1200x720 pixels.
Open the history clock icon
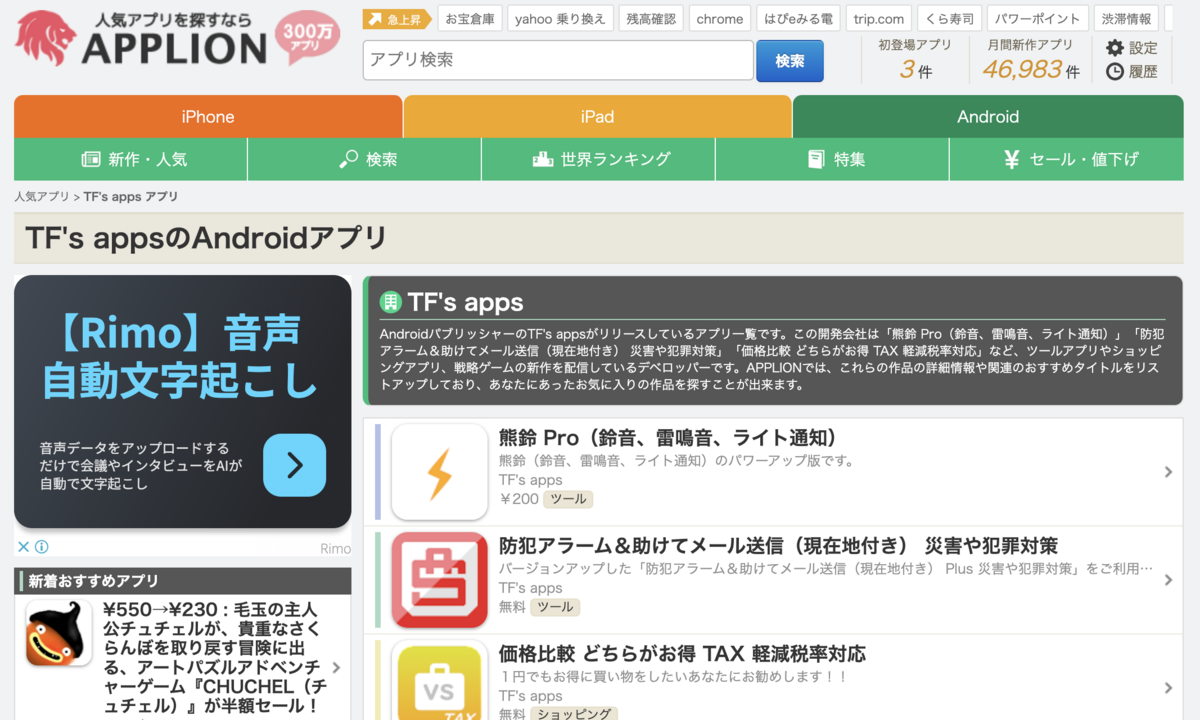[x=1115, y=72]
